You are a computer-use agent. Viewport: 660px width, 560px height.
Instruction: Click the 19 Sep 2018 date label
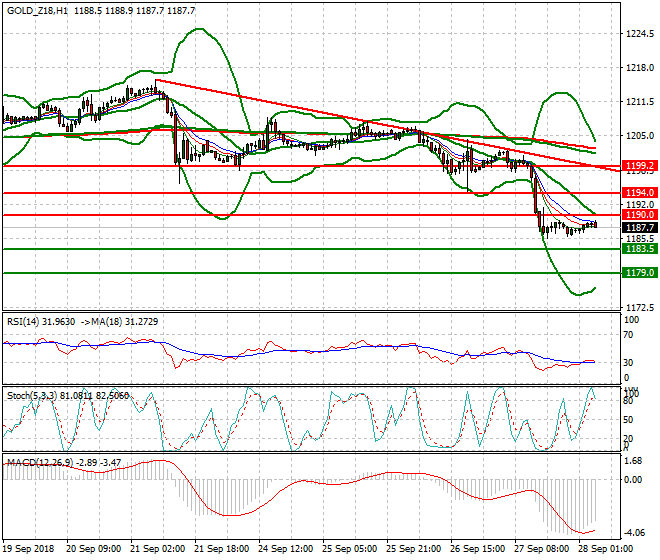tap(30, 550)
